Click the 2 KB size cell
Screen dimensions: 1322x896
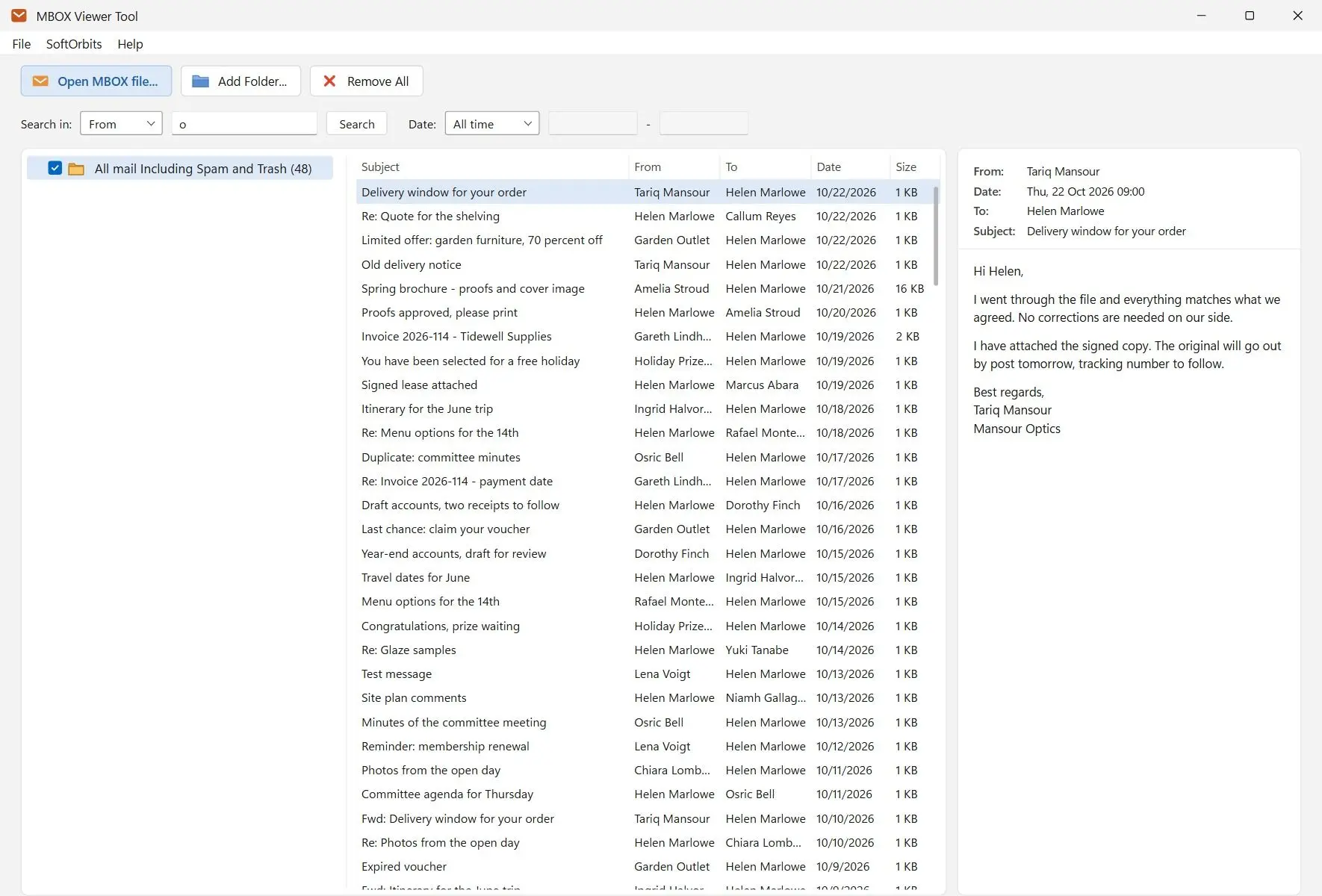[x=907, y=336]
